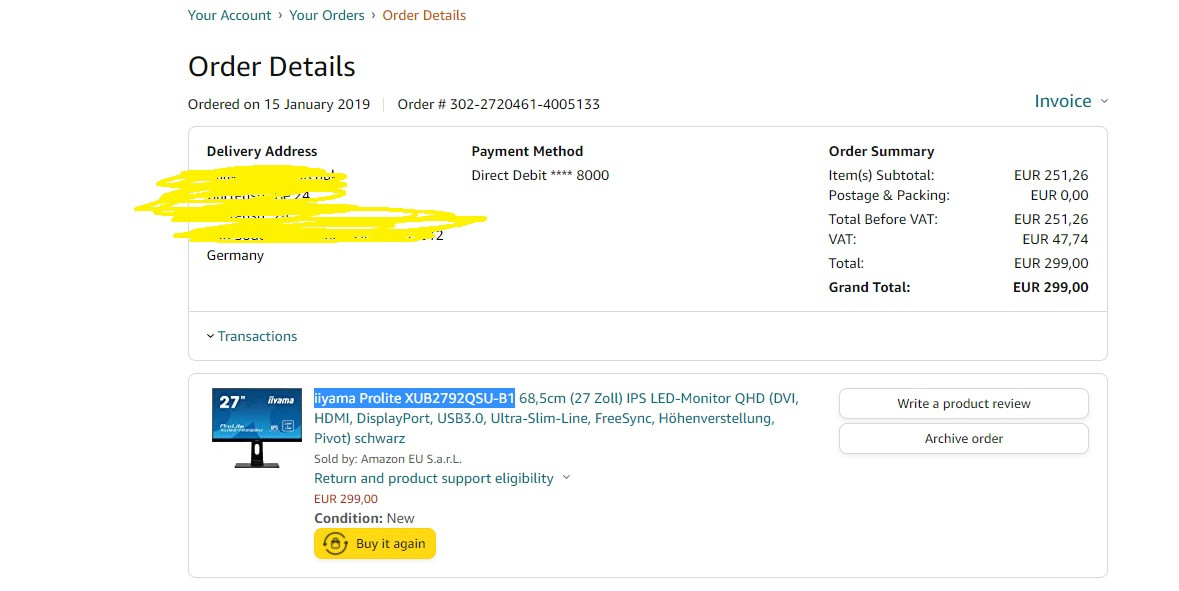
Task: Click the Archive order button
Action: coord(963,438)
